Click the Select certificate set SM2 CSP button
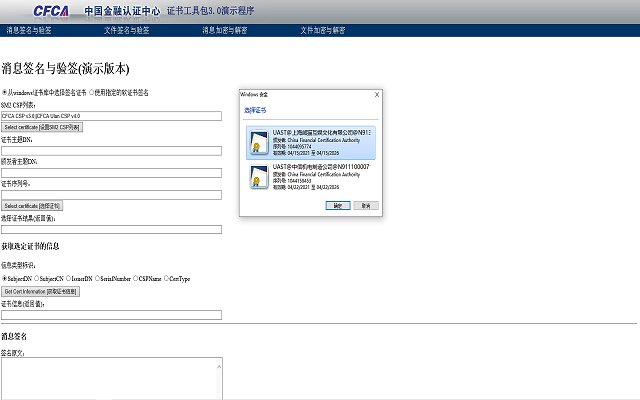The height and width of the screenshot is (400, 640). [x=42, y=127]
